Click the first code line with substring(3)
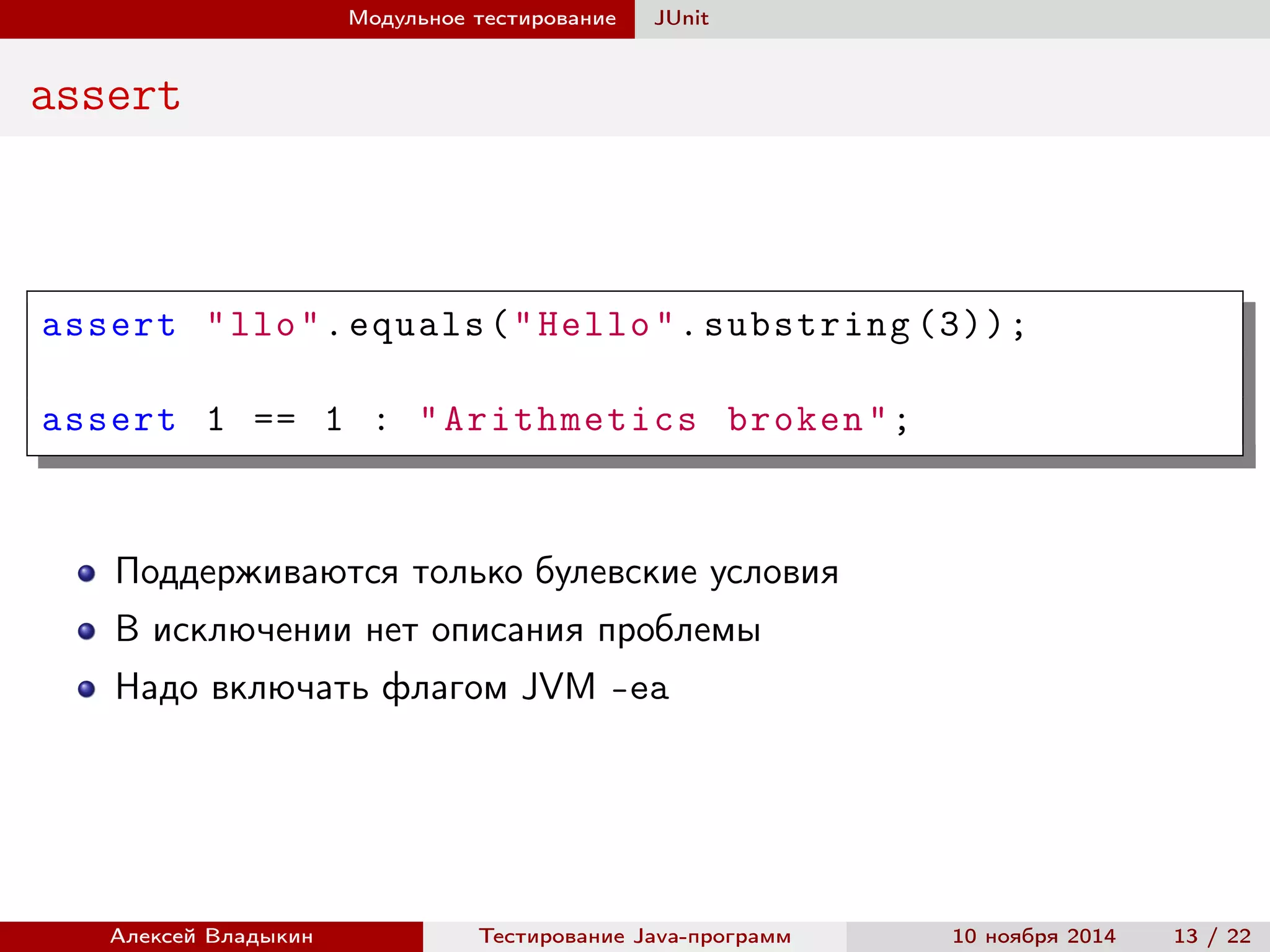1270x952 pixels. tap(533, 326)
